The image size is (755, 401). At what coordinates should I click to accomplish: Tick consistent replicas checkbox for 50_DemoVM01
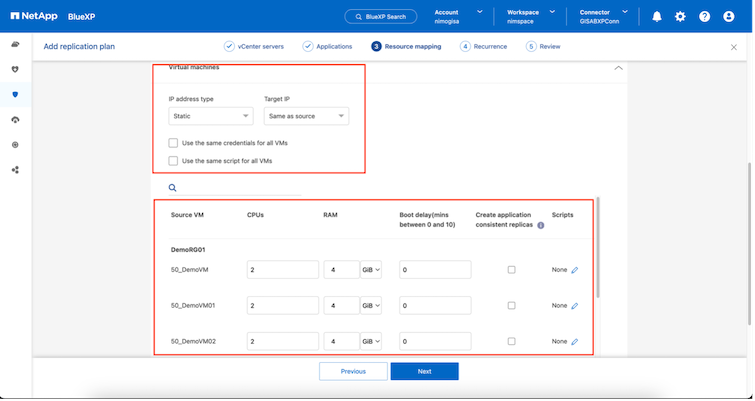pos(511,306)
